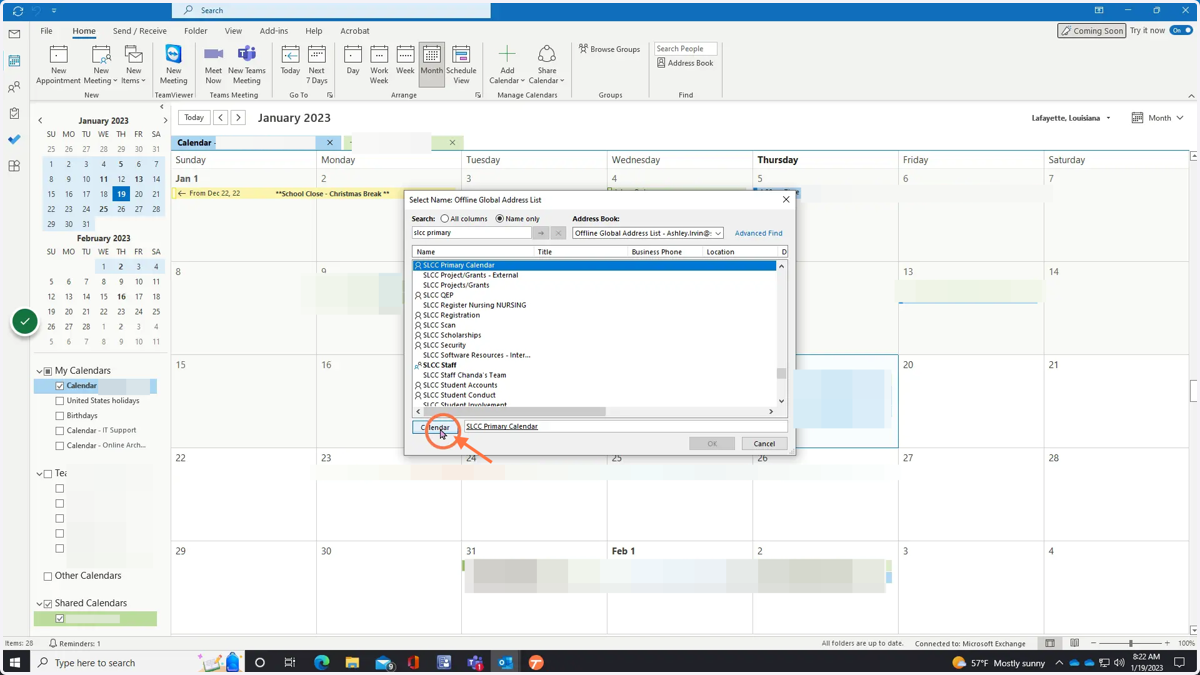
Task: Open the File menu
Action: 46,31
